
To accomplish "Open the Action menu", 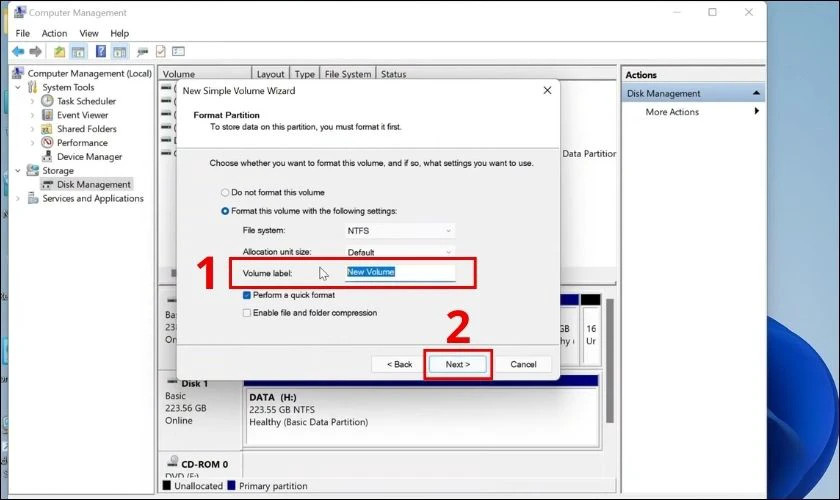I will 54,33.
